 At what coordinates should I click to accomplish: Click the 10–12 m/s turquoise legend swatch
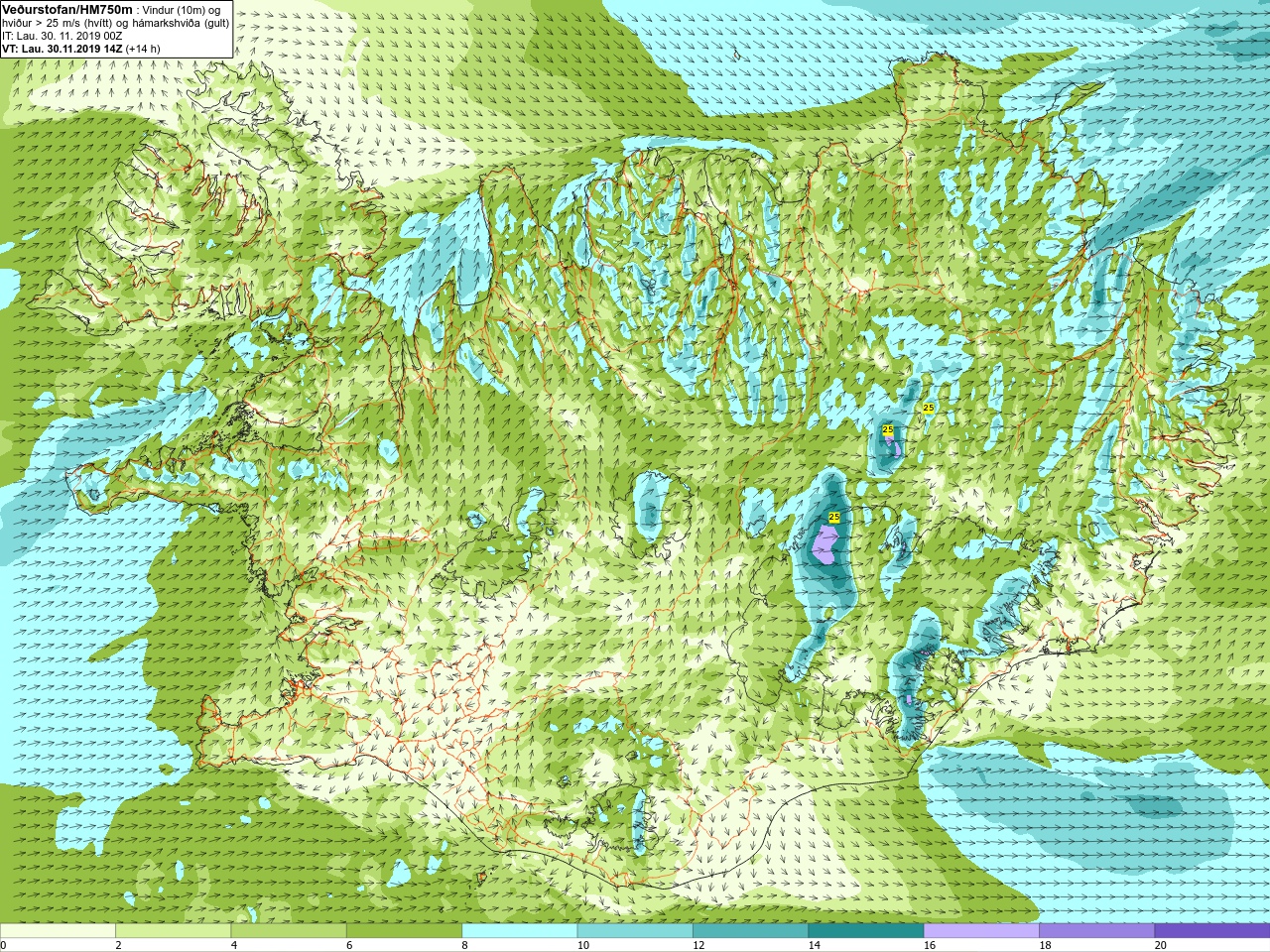(635, 931)
